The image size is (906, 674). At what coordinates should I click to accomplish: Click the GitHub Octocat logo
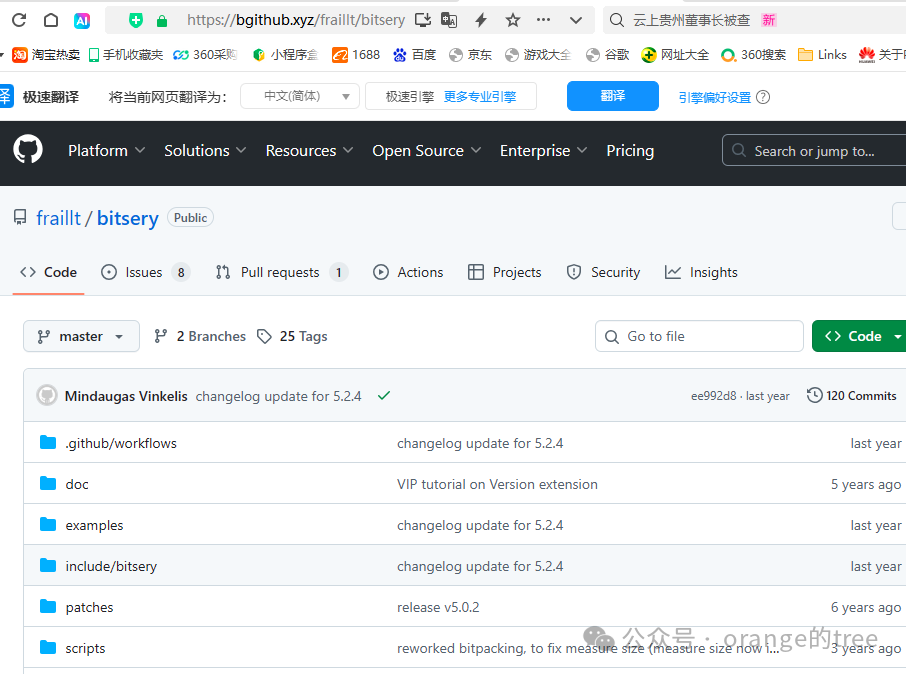pos(28,149)
